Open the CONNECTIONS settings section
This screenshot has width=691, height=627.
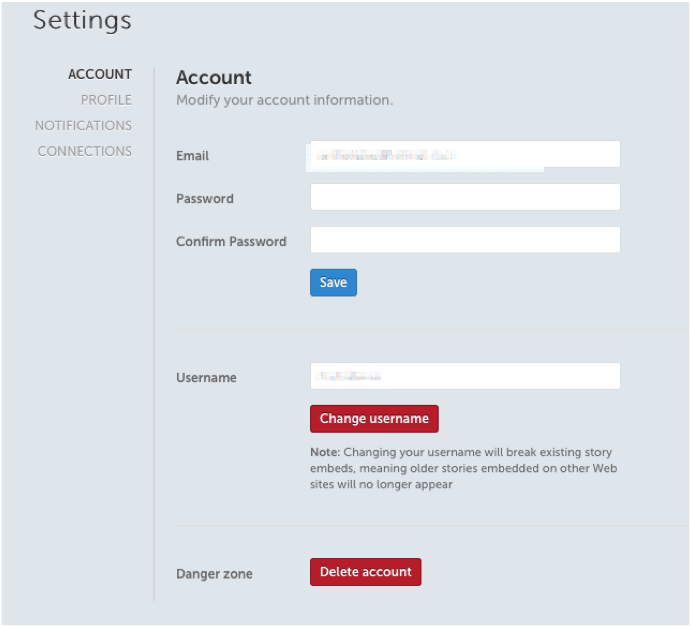pyautogui.click(x=85, y=152)
